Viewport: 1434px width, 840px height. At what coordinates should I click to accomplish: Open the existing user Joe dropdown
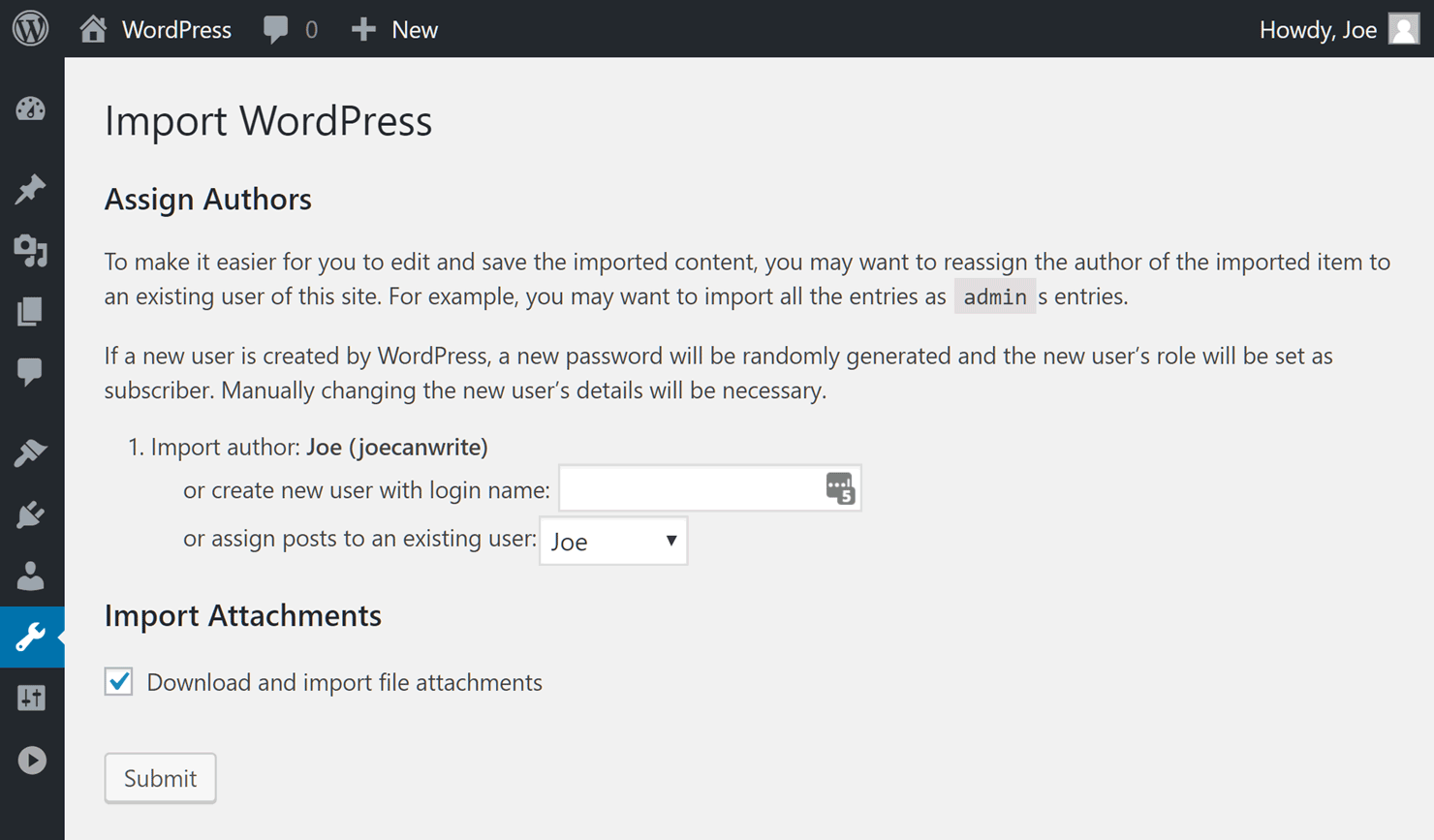pos(613,541)
